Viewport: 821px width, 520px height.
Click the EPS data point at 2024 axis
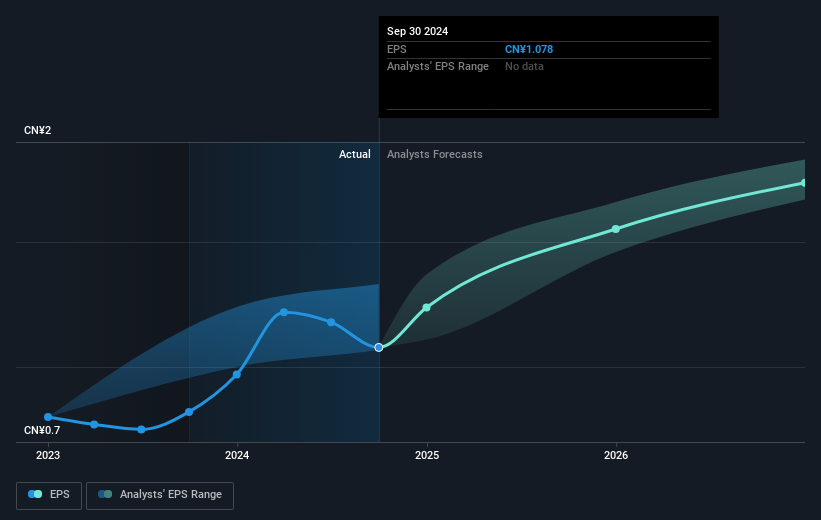(237, 374)
